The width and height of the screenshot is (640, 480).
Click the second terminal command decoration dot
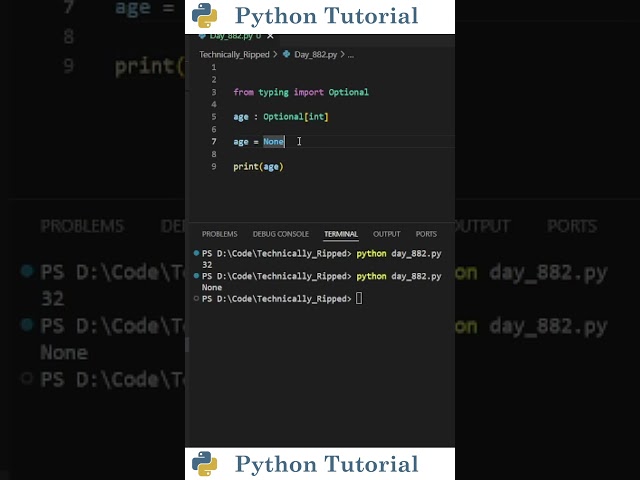pyautogui.click(x=196, y=276)
